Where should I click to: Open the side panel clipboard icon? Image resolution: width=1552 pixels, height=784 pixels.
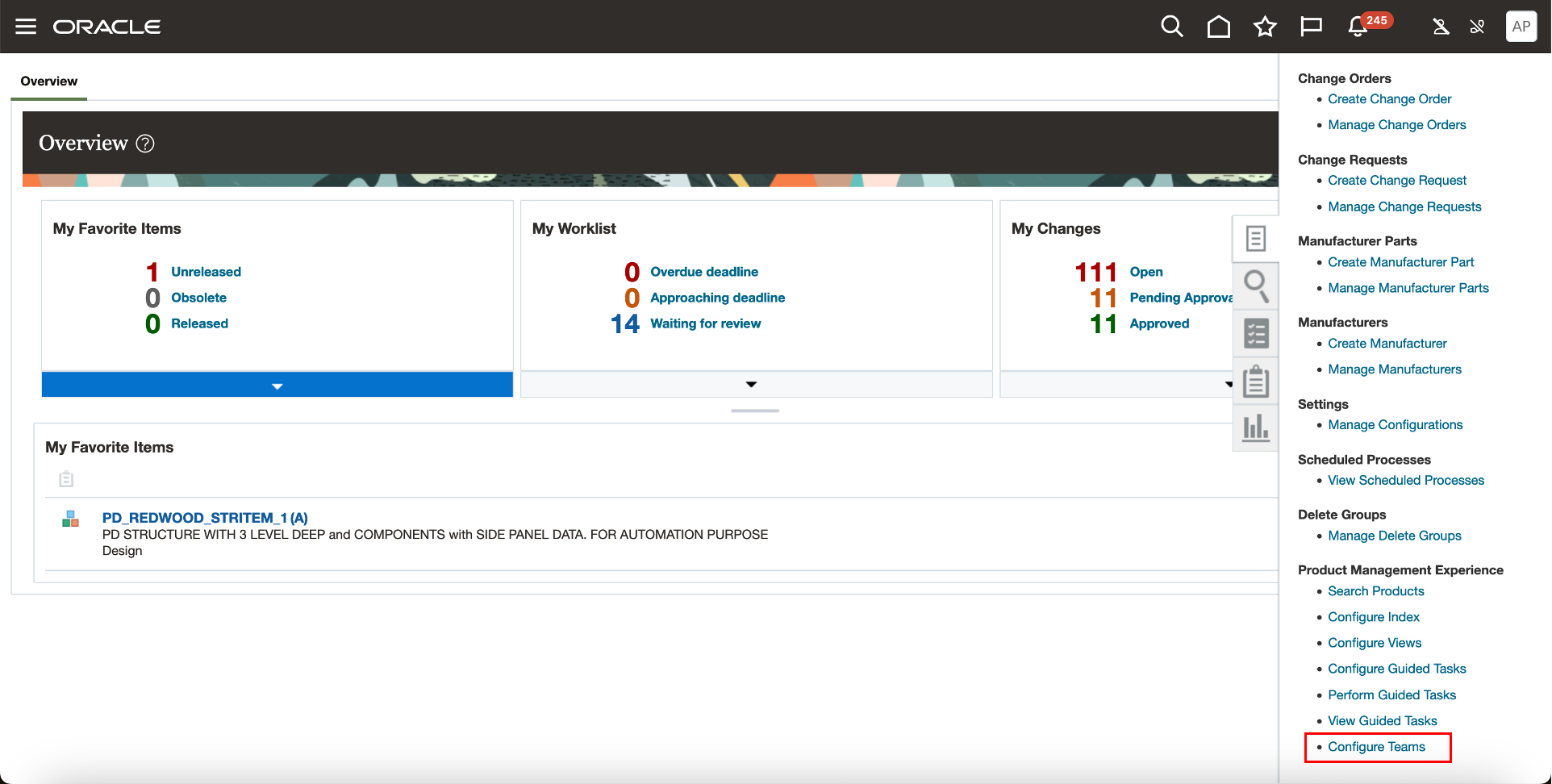pyautogui.click(x=1256, y=381)
